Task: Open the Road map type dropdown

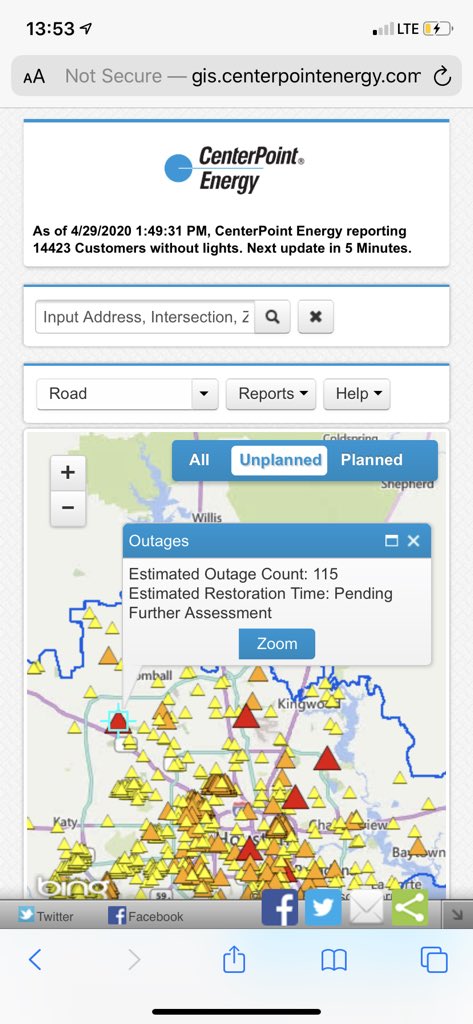Action: click(x=127, y=394)
